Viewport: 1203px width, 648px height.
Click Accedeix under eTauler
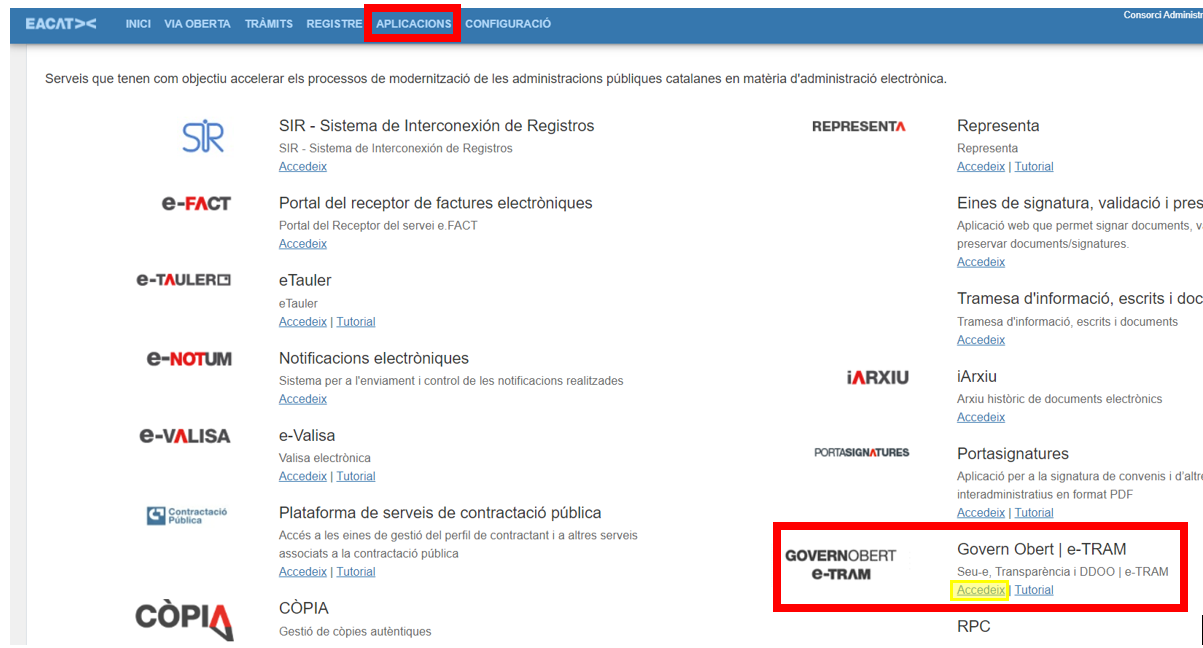(303, 322)
